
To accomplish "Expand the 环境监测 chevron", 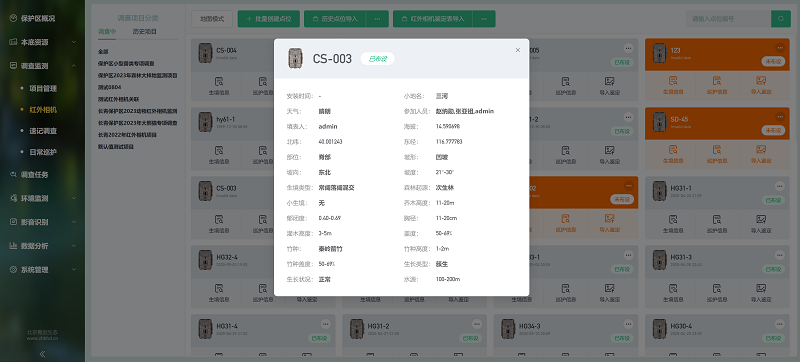I will pyautogui.click(x=74, y=198).
